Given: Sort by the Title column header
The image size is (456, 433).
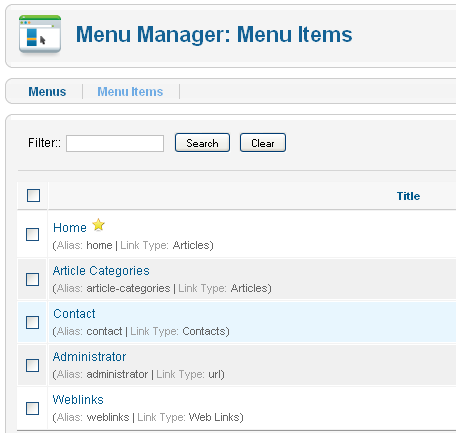Looking at the screenshot, I should [408, 196].
